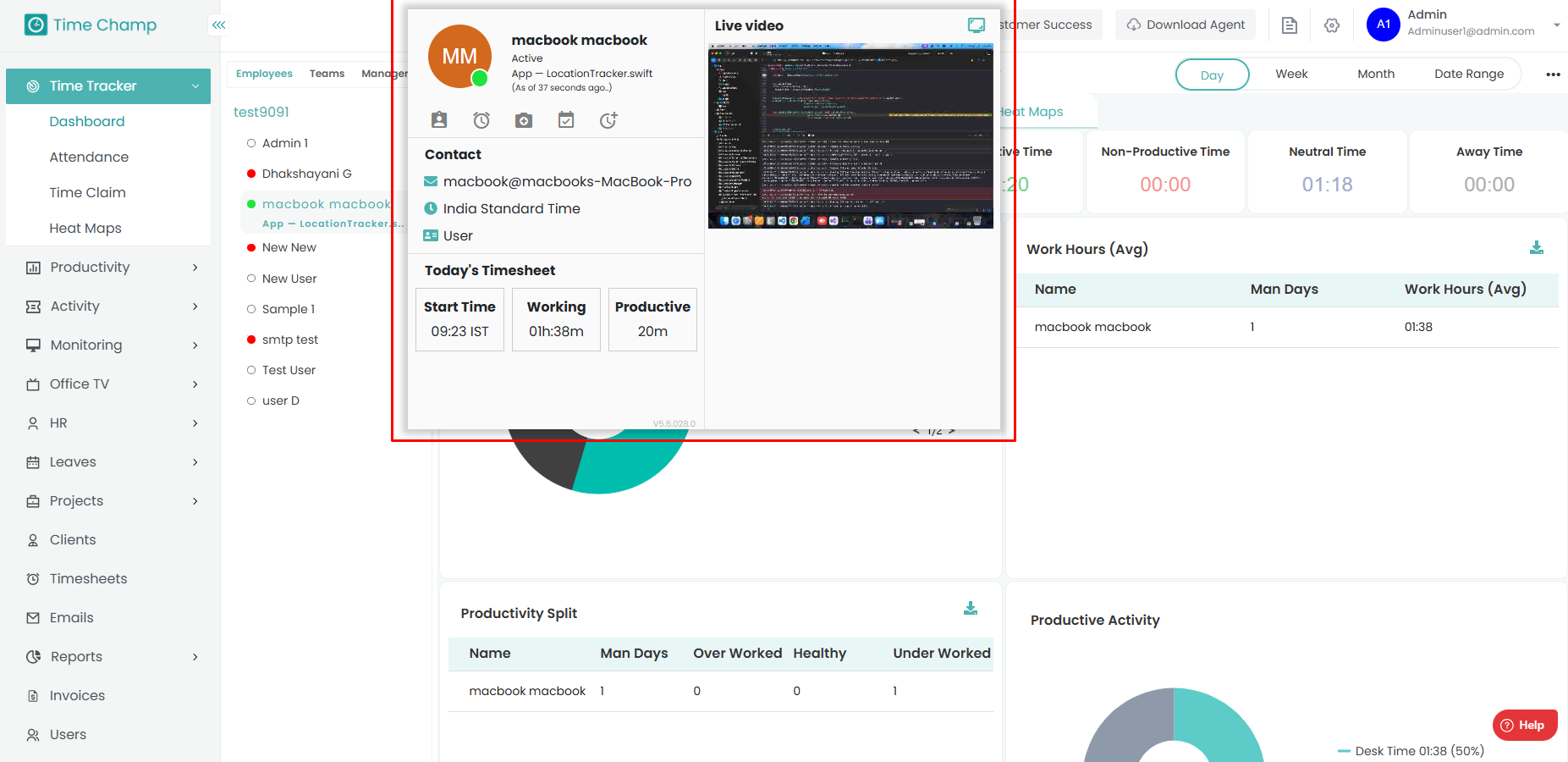This screenshot has height=762, width=1568.
Task: Click the Working 01h:38m card
Action: coord(556,319)
